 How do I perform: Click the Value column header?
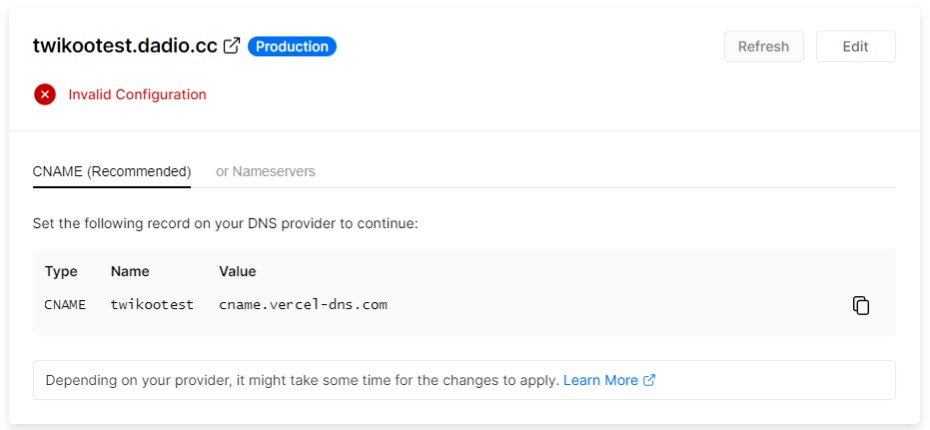237,271
